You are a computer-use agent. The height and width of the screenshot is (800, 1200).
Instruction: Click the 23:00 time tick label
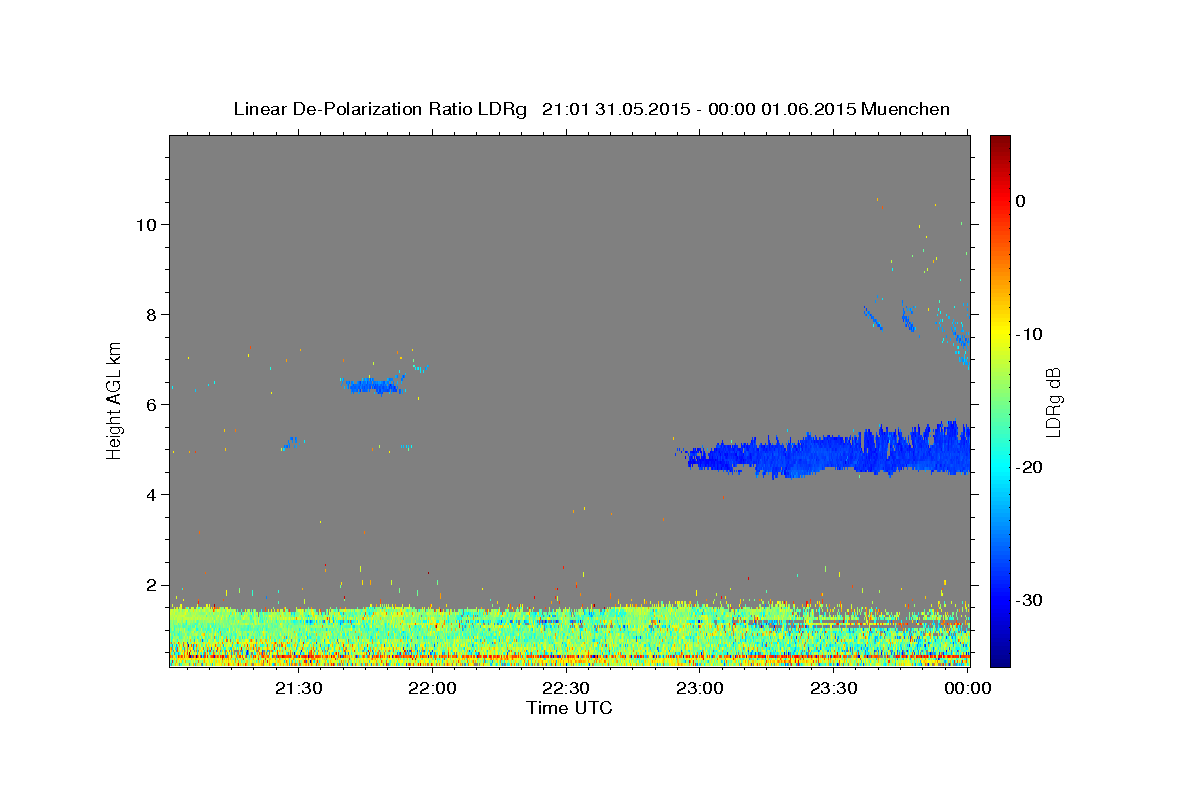(700, 688)
